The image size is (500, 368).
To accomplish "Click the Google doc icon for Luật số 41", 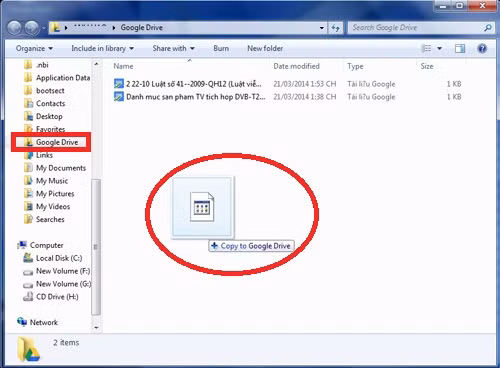I will point(119,84).
